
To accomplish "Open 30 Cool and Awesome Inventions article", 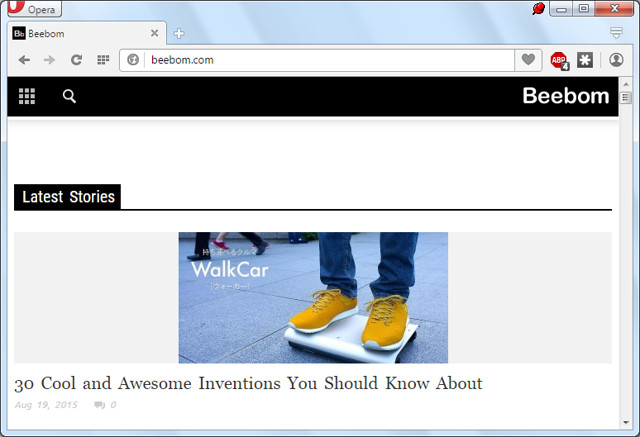I will point(248,384).
